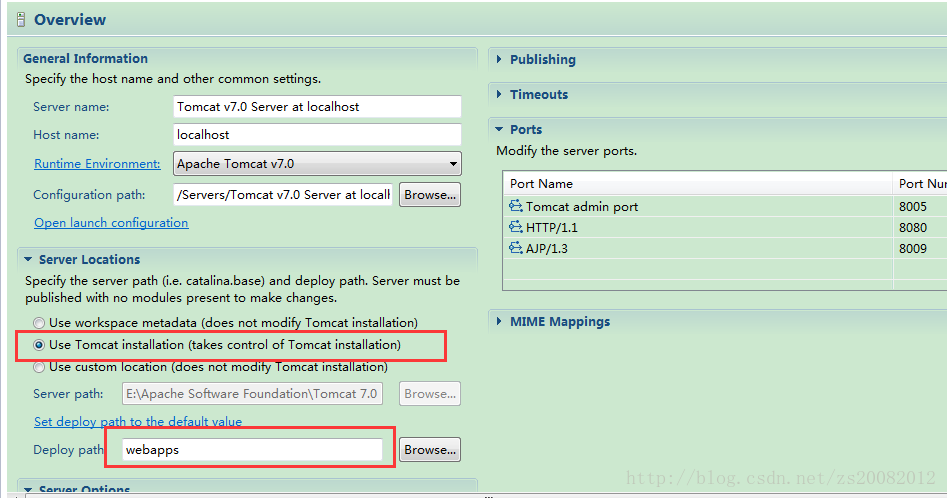
Task: Browse for the Configuration path
Action: [x=430, y=195]
